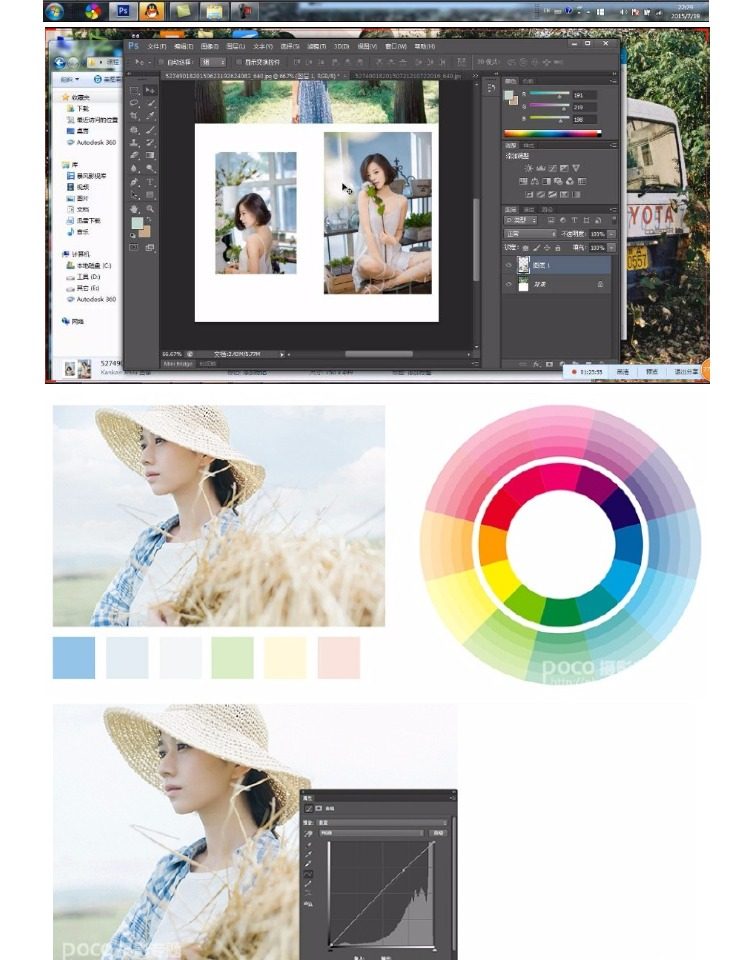Open the layer filter 类型 dropdown
This screenshot has height=960, width=750.
[521, 220]
